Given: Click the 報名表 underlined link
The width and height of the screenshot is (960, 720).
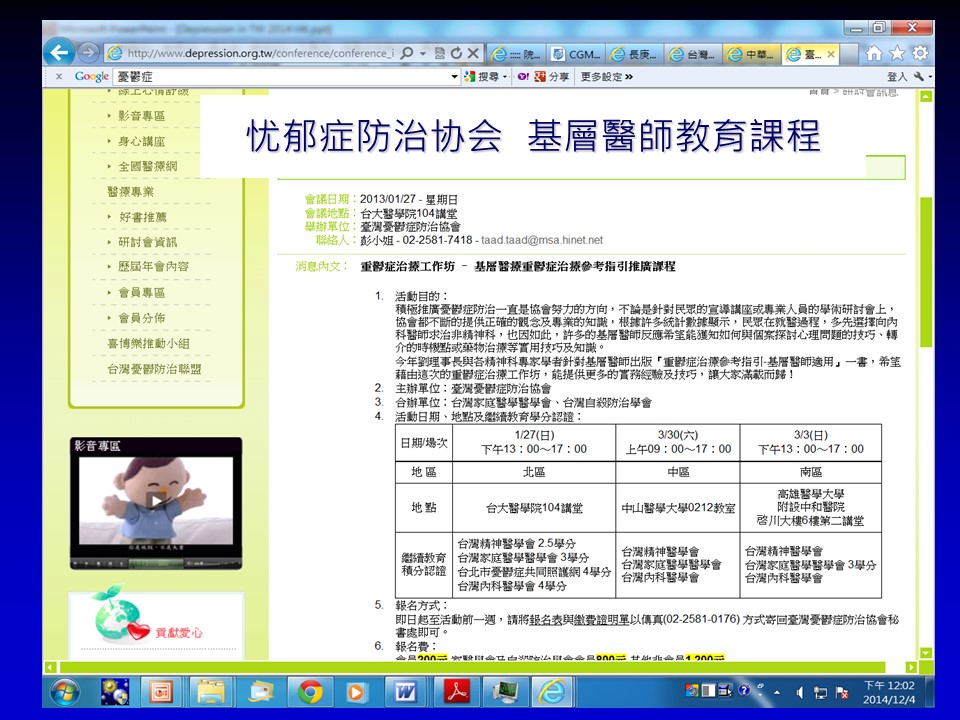Looking at the screenshot, I should click(546, 620).
